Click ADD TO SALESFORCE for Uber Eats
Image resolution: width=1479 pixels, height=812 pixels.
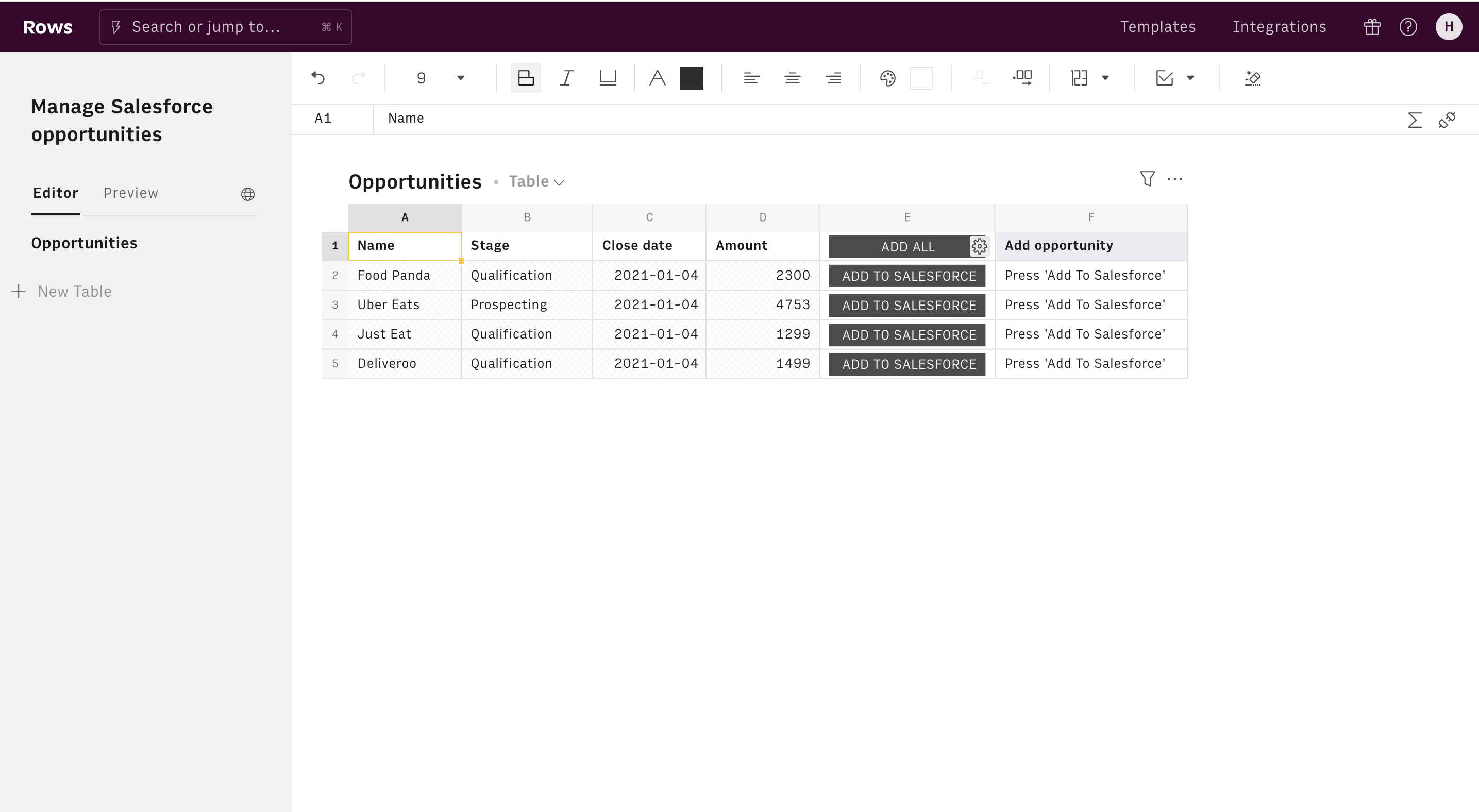tap(908, 305)
